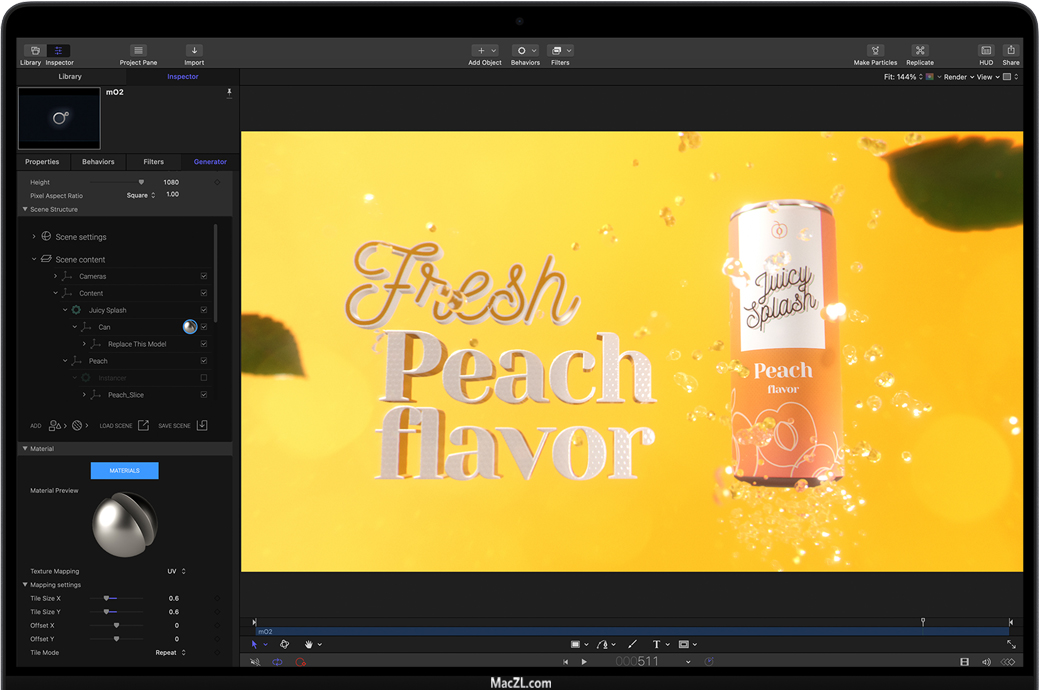This screenshot has height=690, width=1040.
Task: Open the HUD panel
Action: click(986, 51)
